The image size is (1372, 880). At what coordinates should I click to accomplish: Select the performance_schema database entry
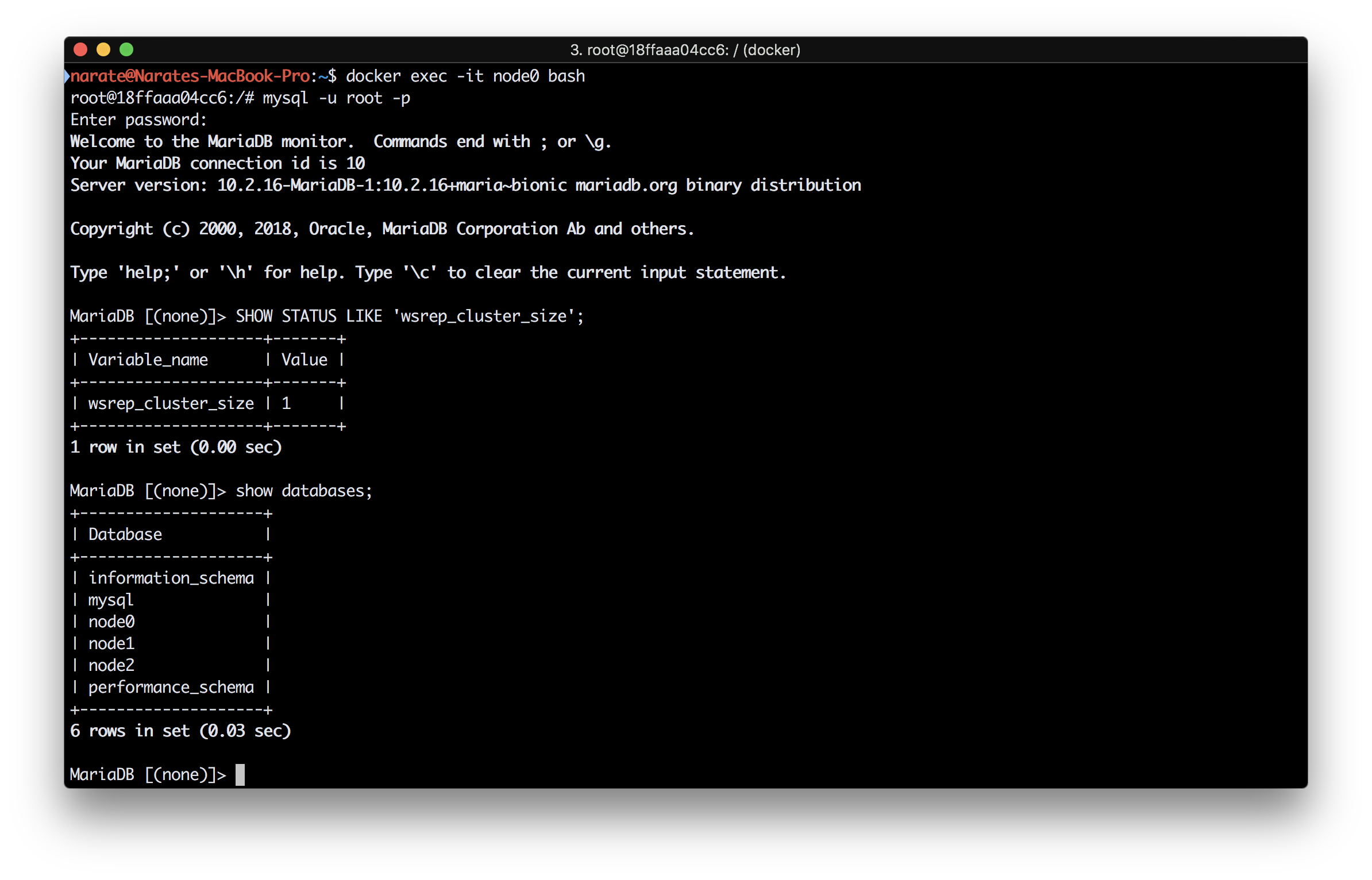pos(170,687)
